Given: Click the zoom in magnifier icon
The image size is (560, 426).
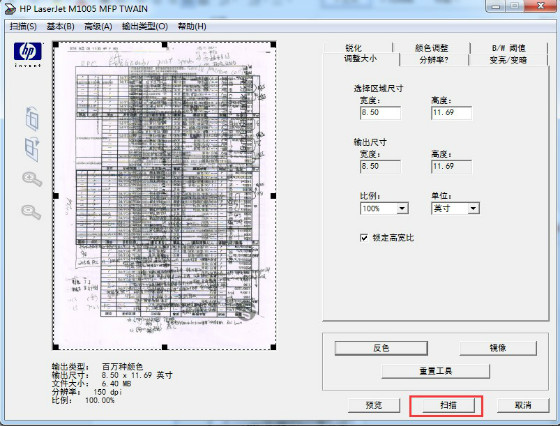Looking at the screenshot, I should [x=32, y=179].
